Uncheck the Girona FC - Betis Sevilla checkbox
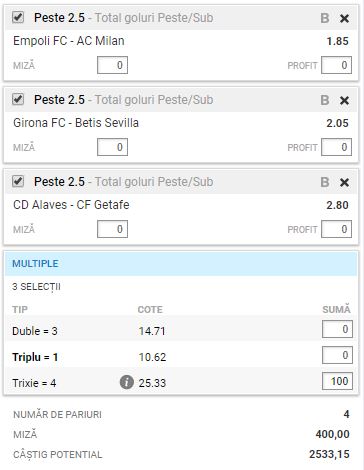The height and width of the screenshot is (470, 364). (x=18, y=99)
